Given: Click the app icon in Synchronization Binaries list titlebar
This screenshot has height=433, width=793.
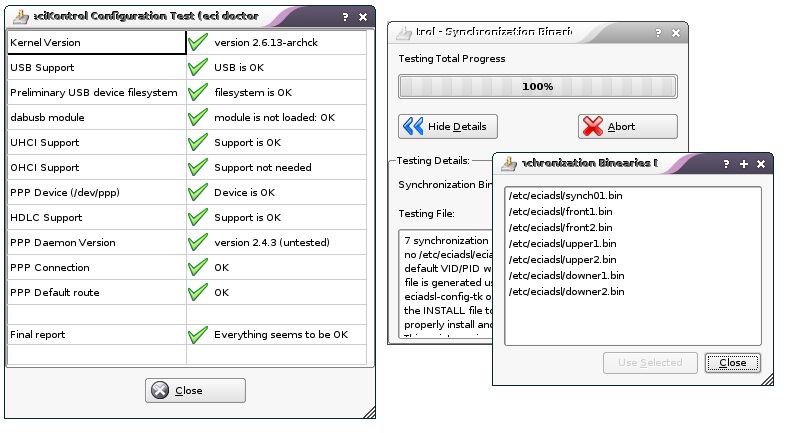Looking at the screenshot, I should click(509, 163).
